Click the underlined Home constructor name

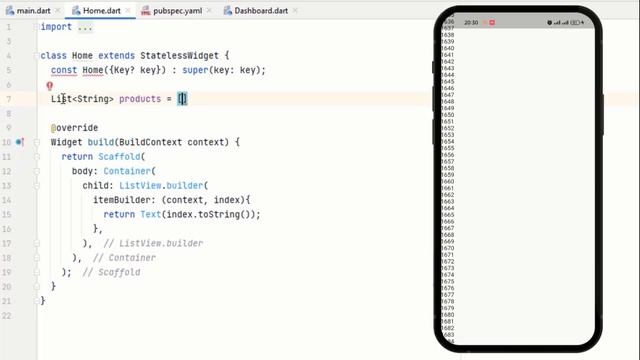pos(93,70)
